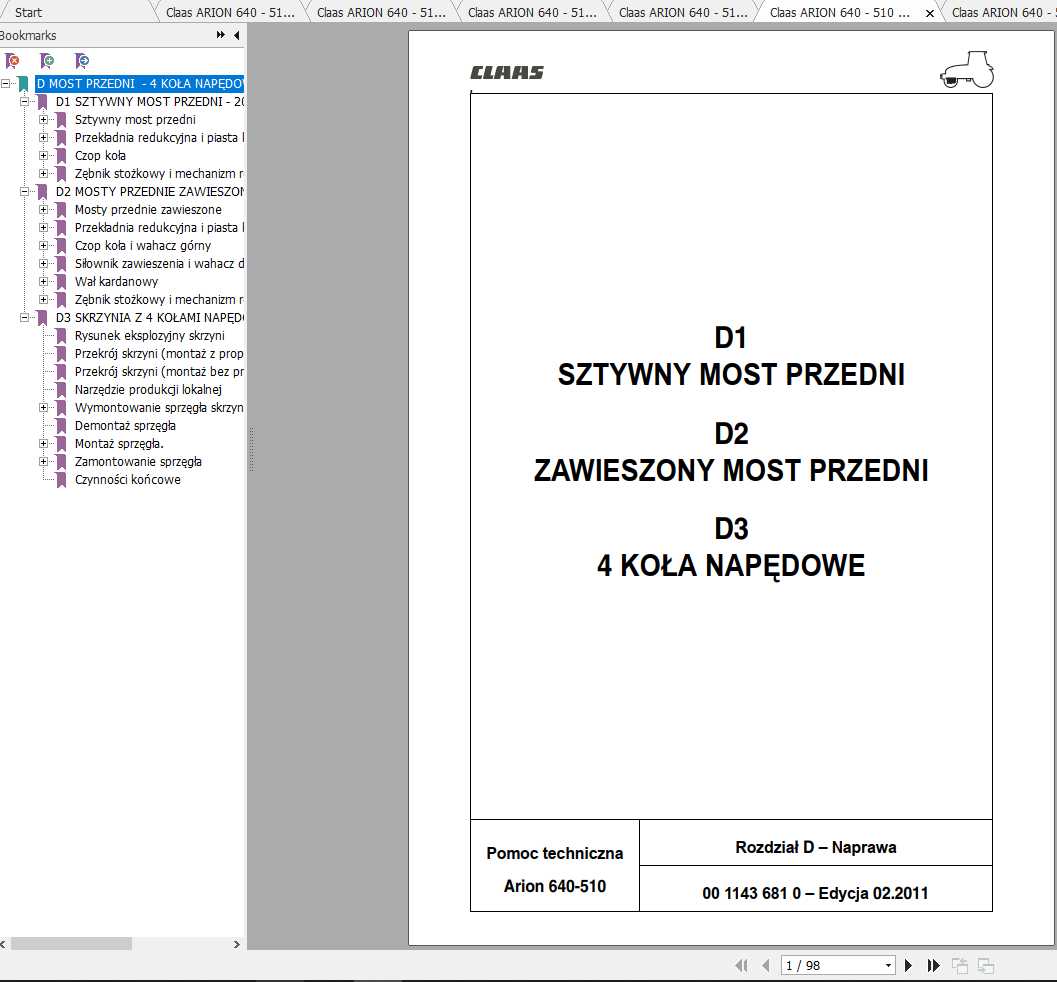Collapse the D MOST PRZEDNI root bookmark

pos(5,84)
